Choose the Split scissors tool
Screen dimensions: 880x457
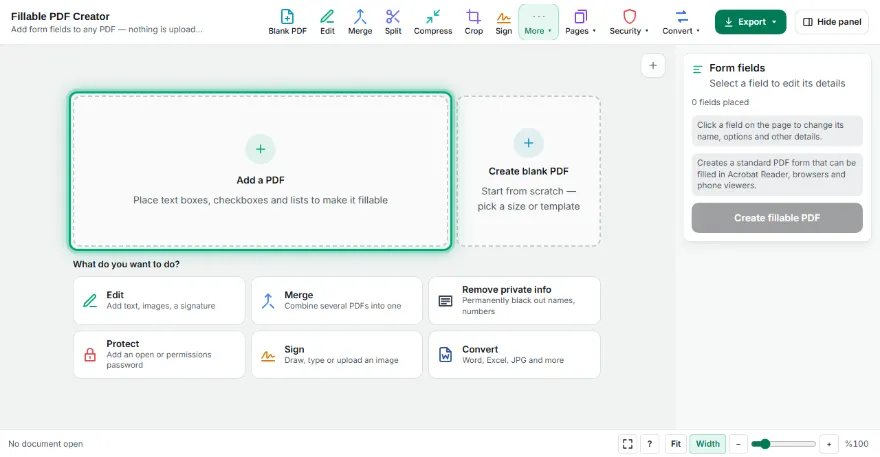(393, 22)
